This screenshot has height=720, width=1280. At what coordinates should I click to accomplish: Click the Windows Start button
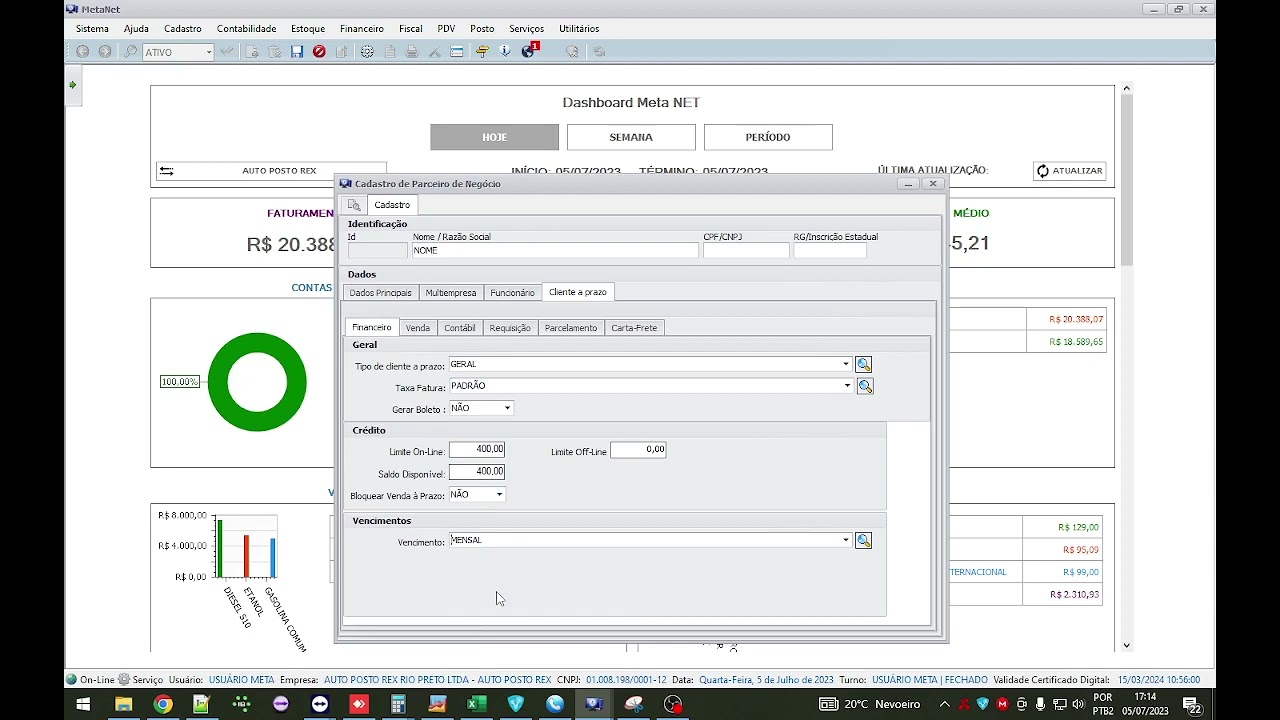click(83, 704)
